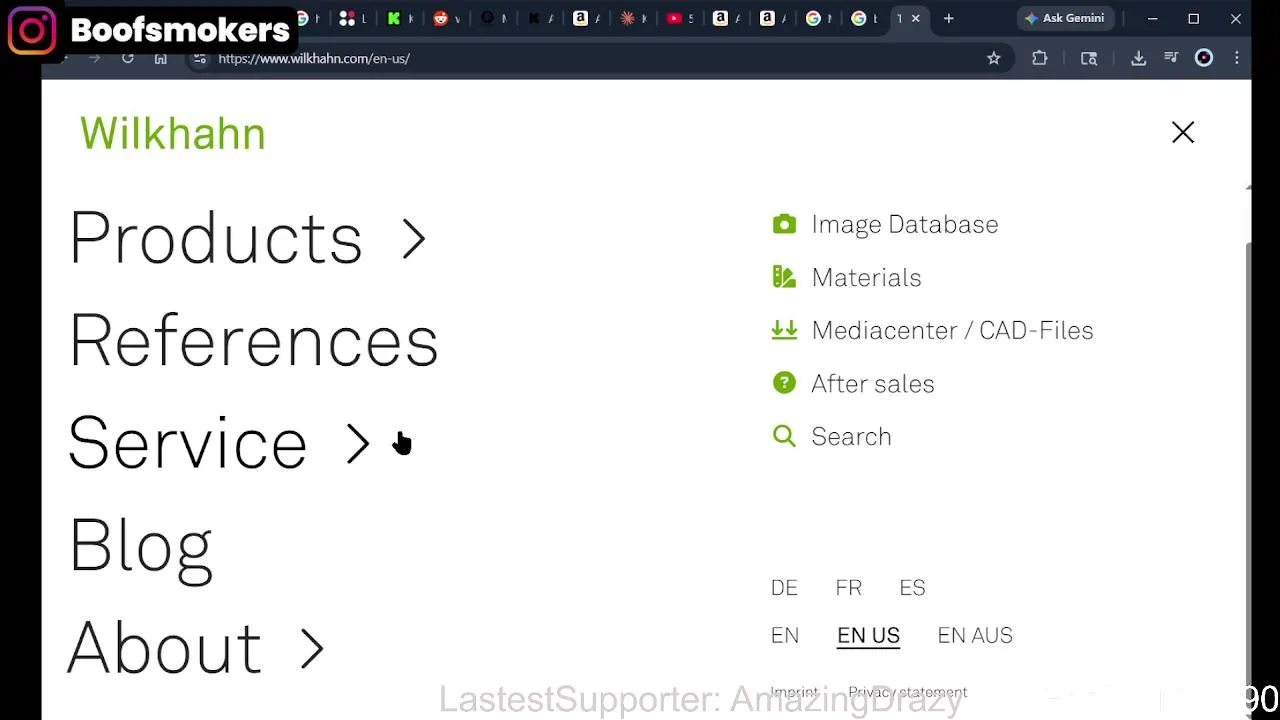This screenshot has width=1280, height=720.
Task: Expand the Service submenu arrow
Action: [x=357, y=444]
